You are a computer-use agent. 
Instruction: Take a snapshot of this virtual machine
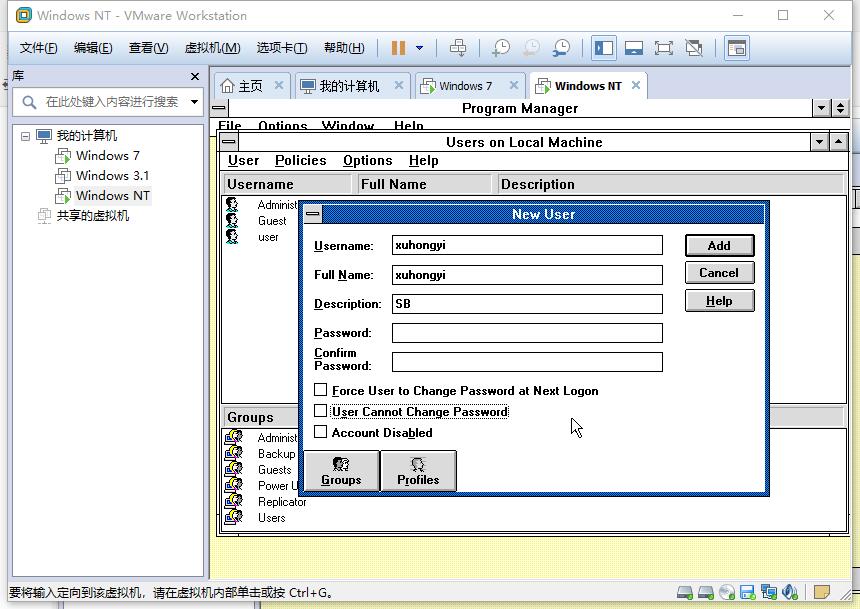tap(500, 48)
